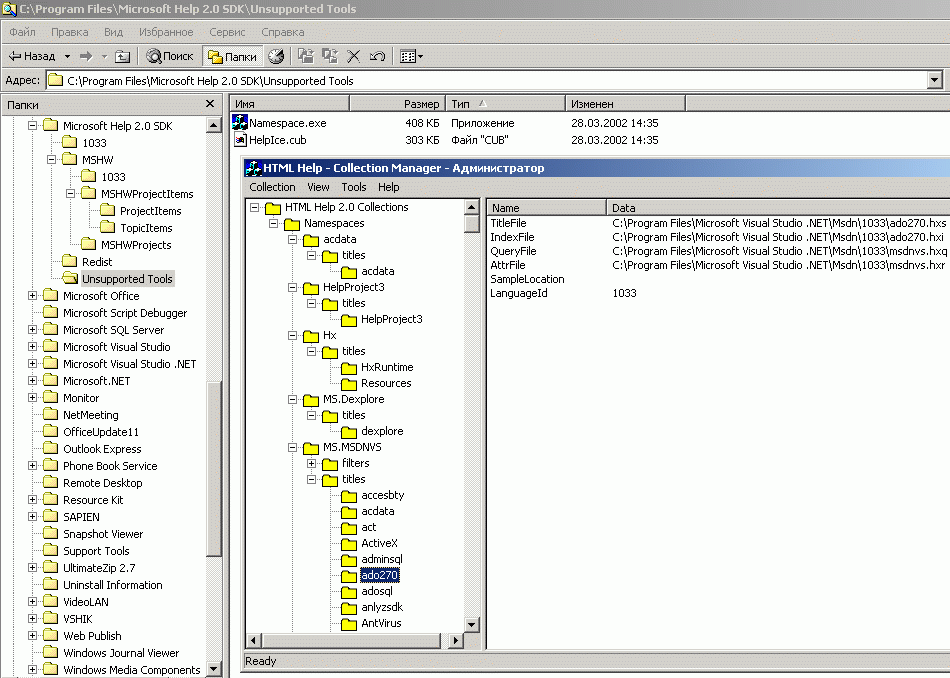Select the TitleFile row
This screenshot has height=678, width=950.
coord(719,223)
